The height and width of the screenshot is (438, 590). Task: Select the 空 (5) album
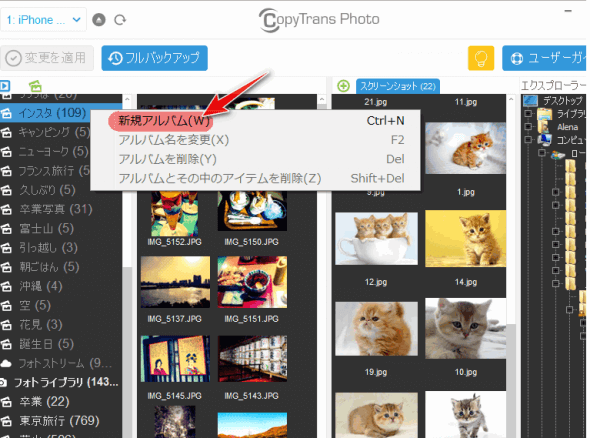(x=35, y=305)
